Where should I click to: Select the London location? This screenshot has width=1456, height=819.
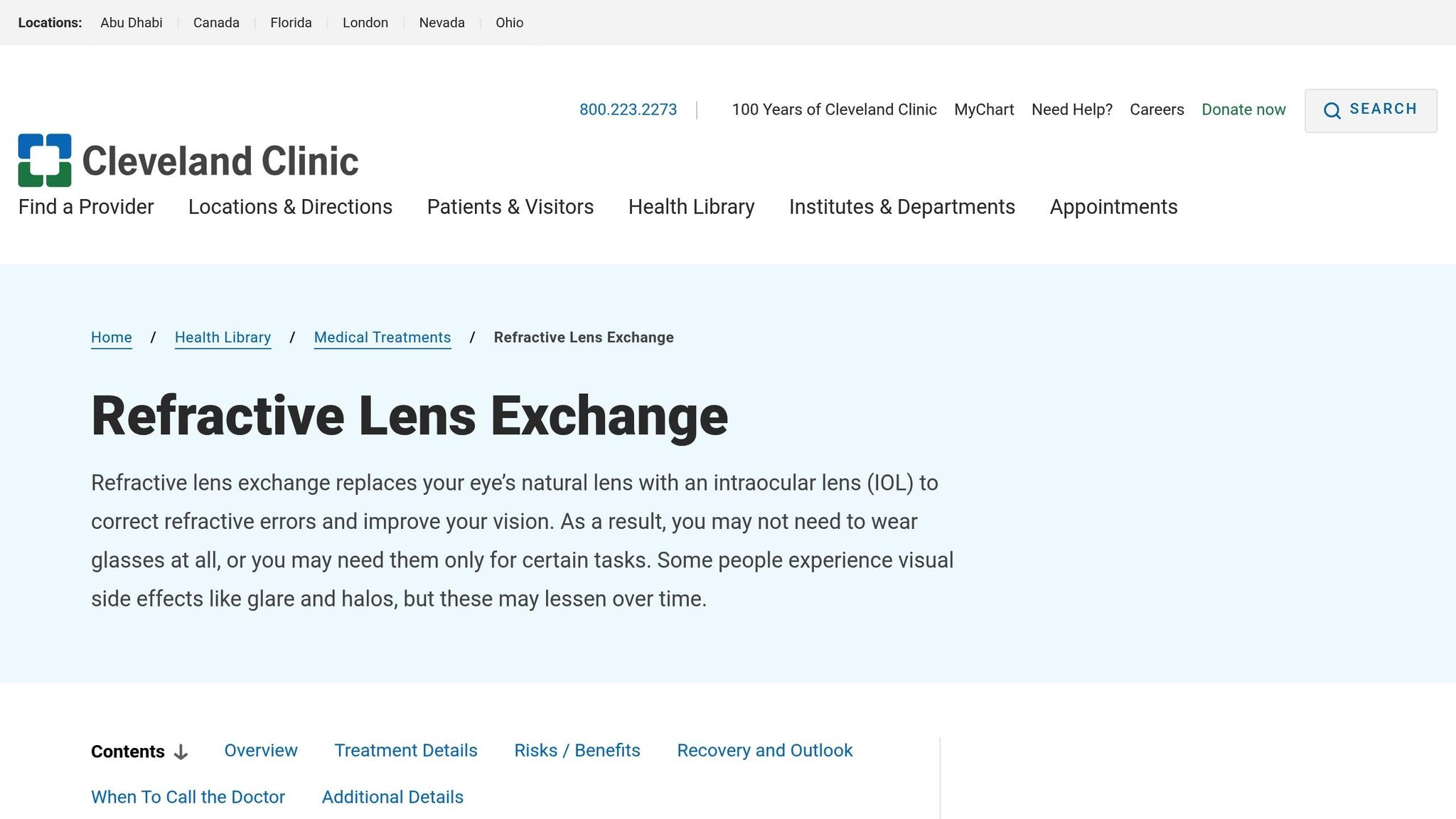tap(365, 23)
